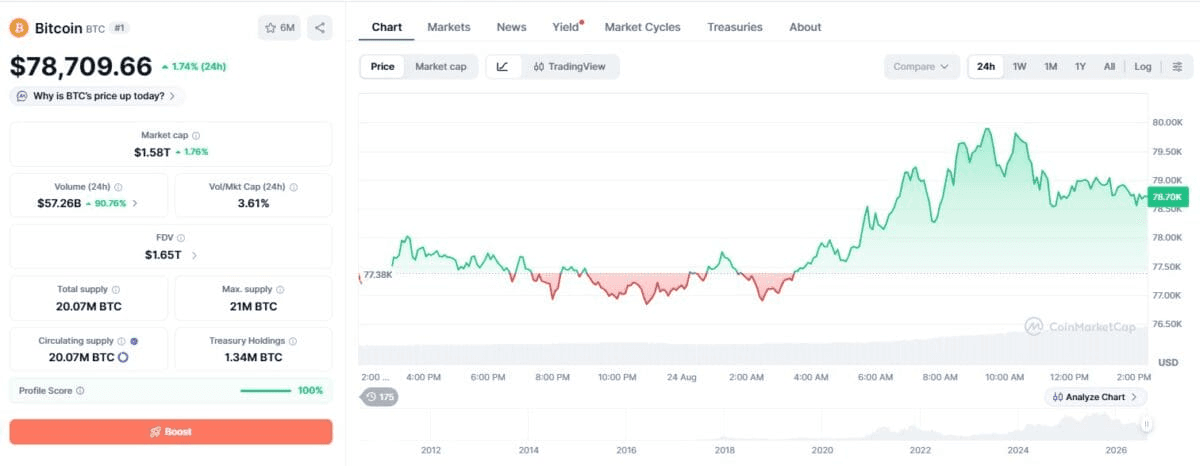The image size is (1200, 466).
Task: Add Bitcoin to watchlist via star 6M
Action: [x=279, y=28]
